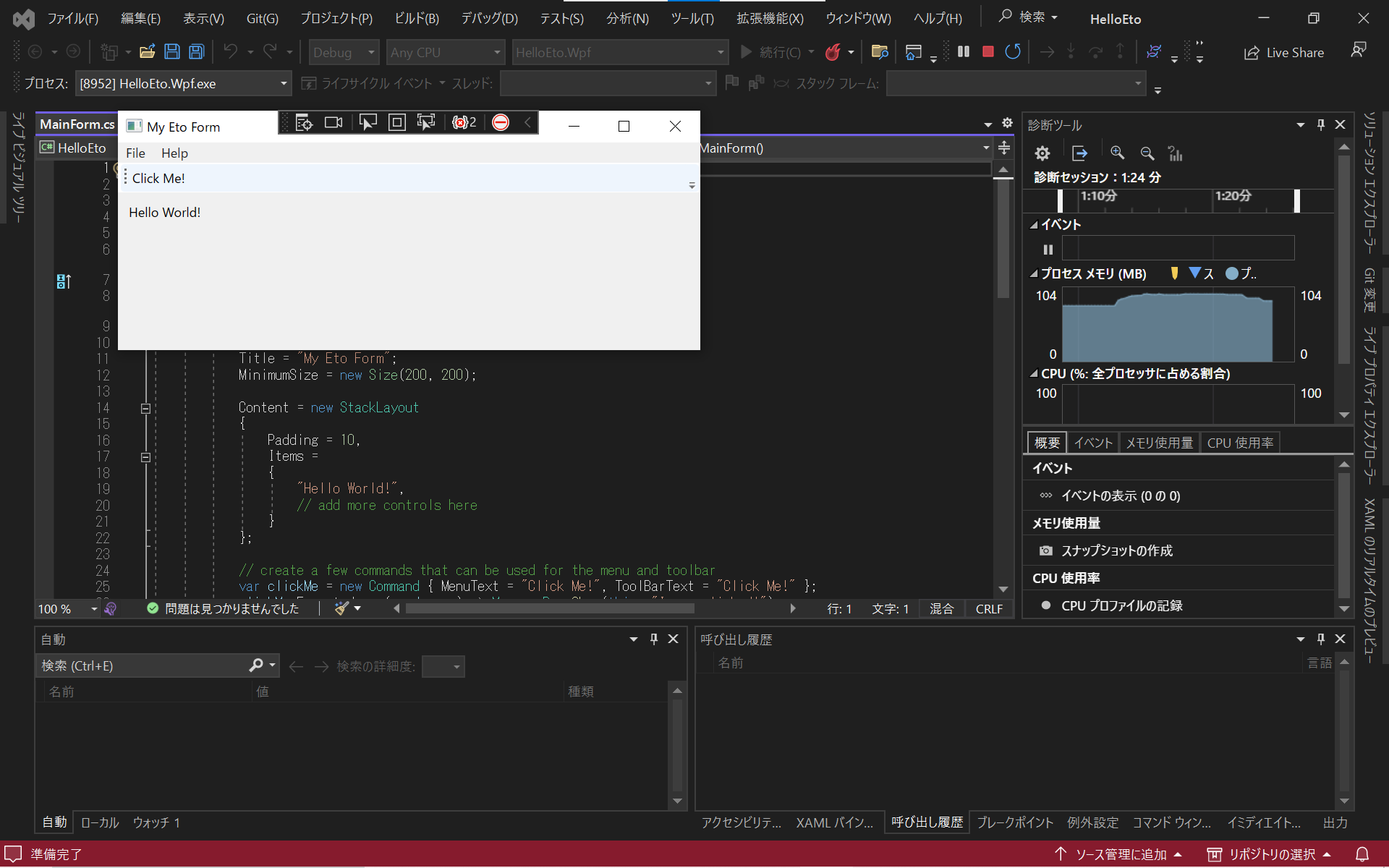
Task: Click CPU プロファイルの記録
Action: 1122,606
